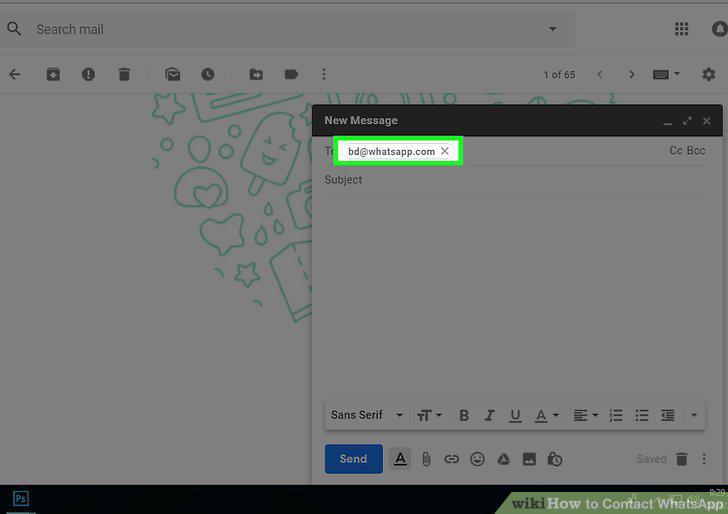Viewport: 728px width, 514px height.
Task: Minimize the New Message window
Action: point(668,122)
